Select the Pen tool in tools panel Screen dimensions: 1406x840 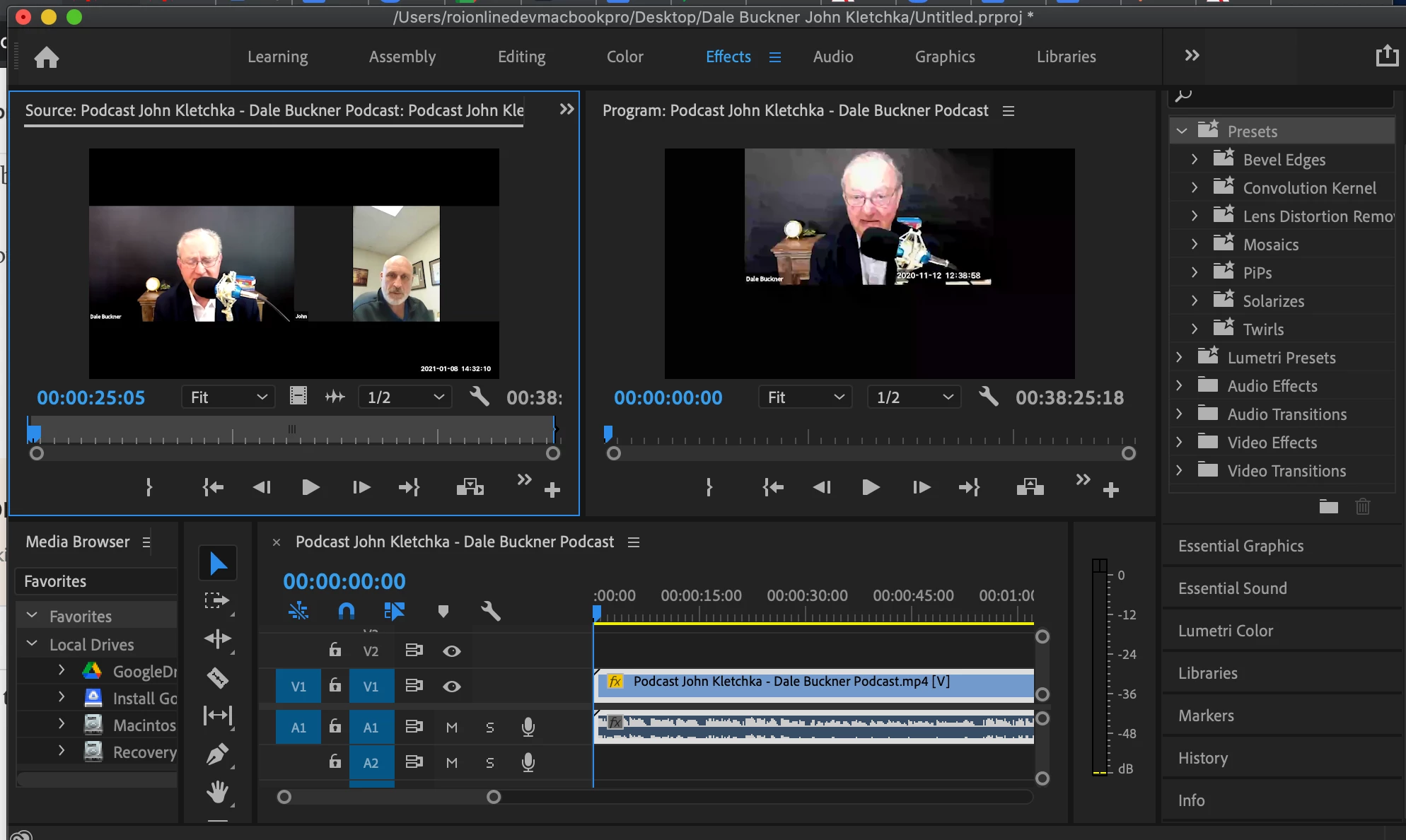[217, 754]
